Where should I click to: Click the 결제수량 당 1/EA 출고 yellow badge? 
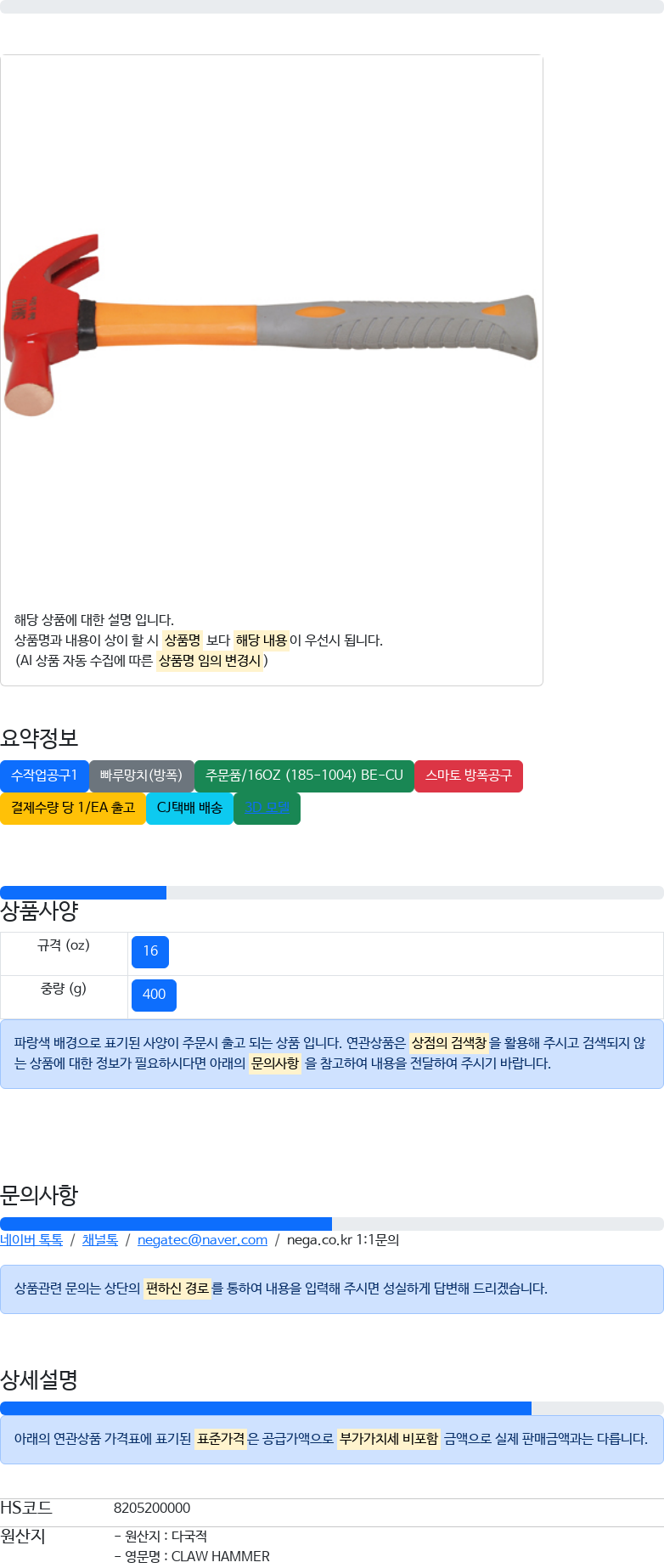pyautogui.click(x=73, y=808)
